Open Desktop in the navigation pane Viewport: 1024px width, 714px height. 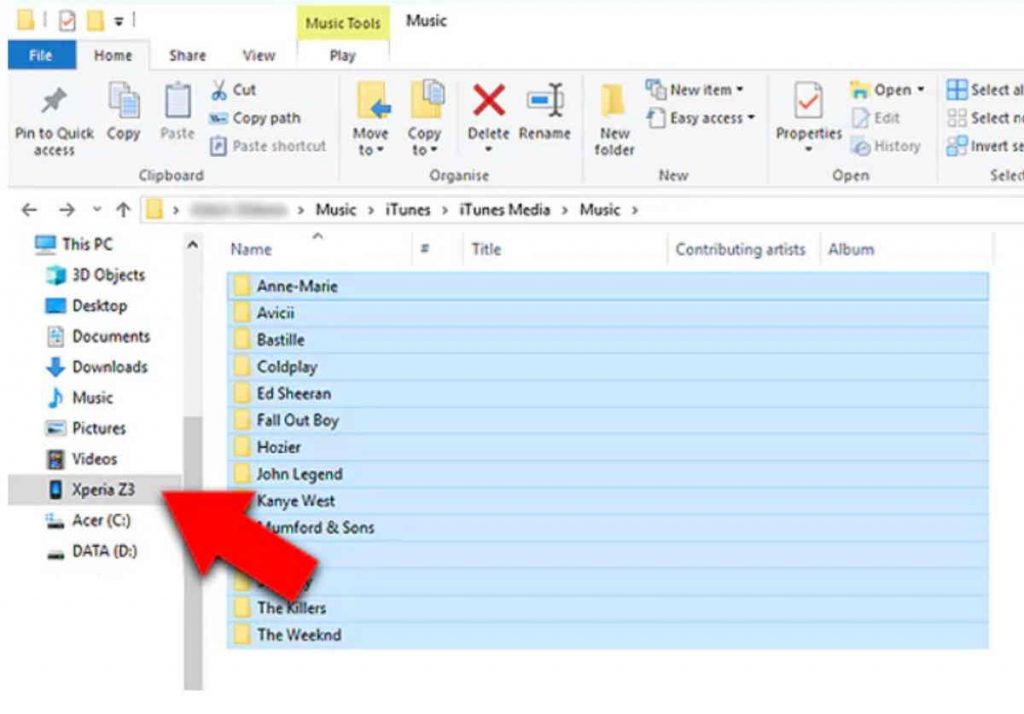86,306
